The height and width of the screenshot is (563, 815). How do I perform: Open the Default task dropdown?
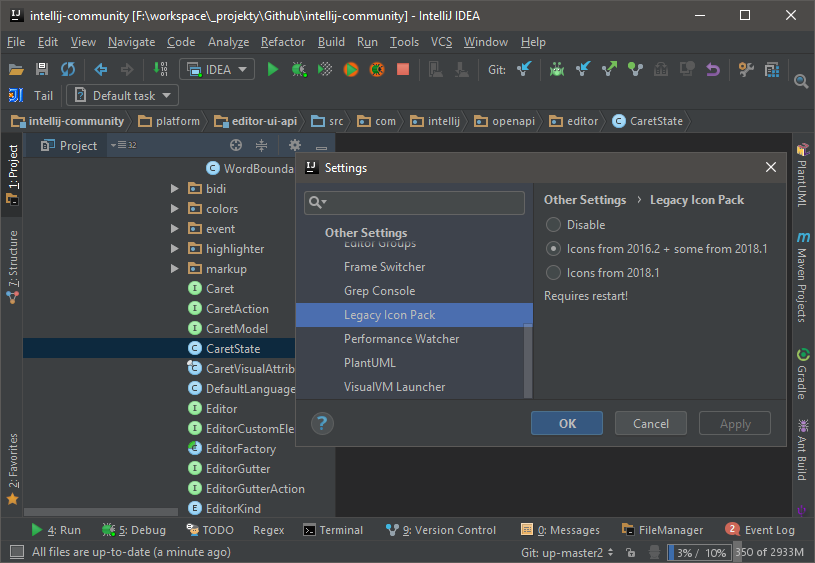(x=123, y=96)
